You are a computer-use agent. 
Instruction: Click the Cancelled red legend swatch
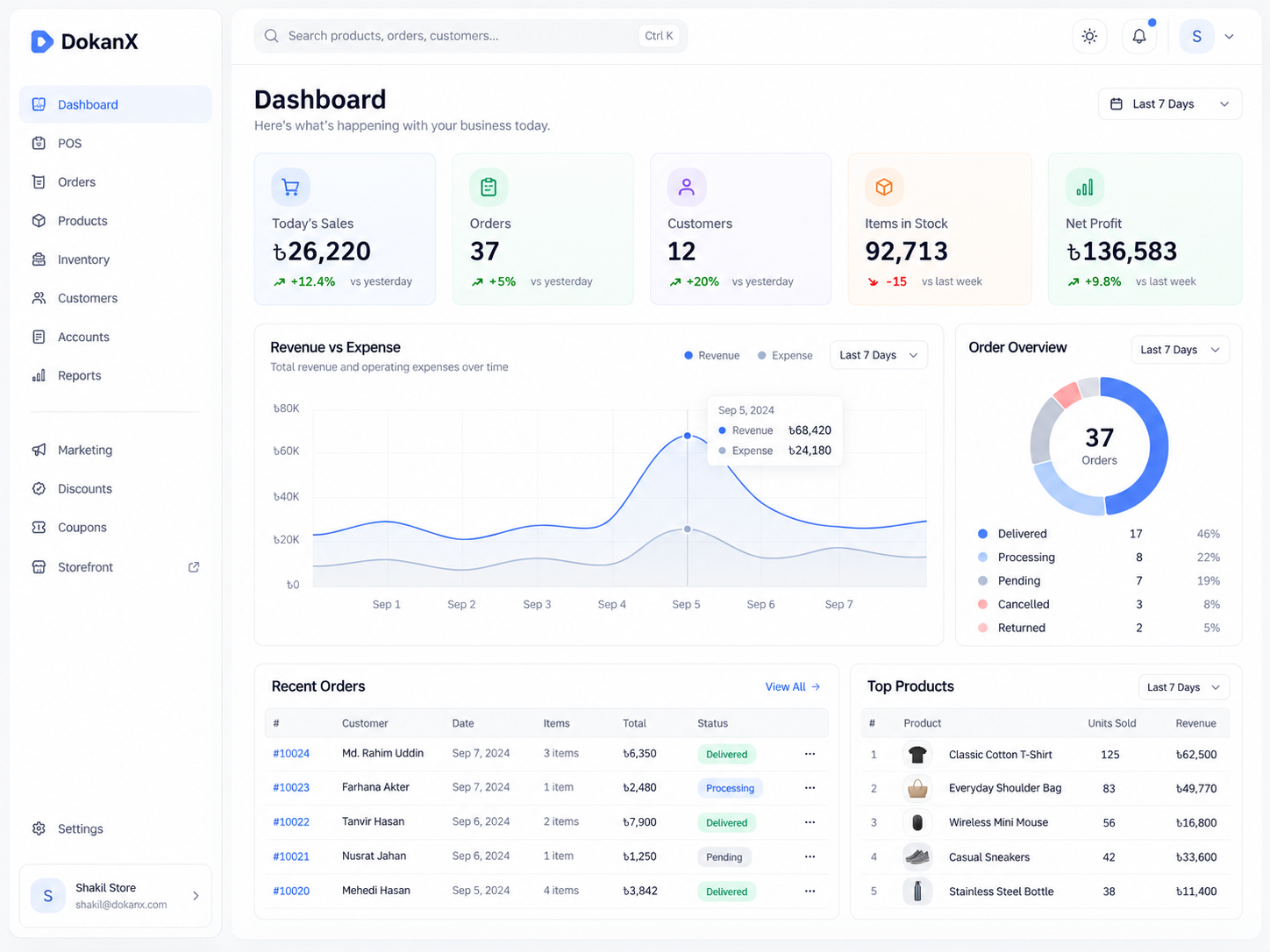point(982,604)
